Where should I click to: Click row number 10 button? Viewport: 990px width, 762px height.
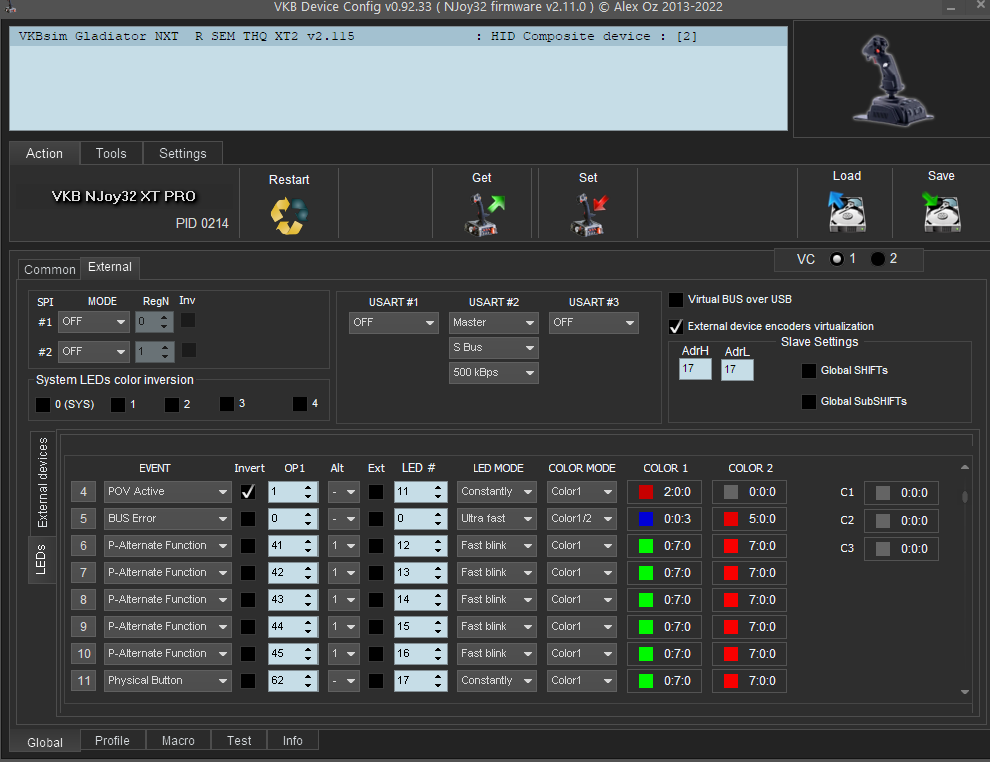(83, 654)
